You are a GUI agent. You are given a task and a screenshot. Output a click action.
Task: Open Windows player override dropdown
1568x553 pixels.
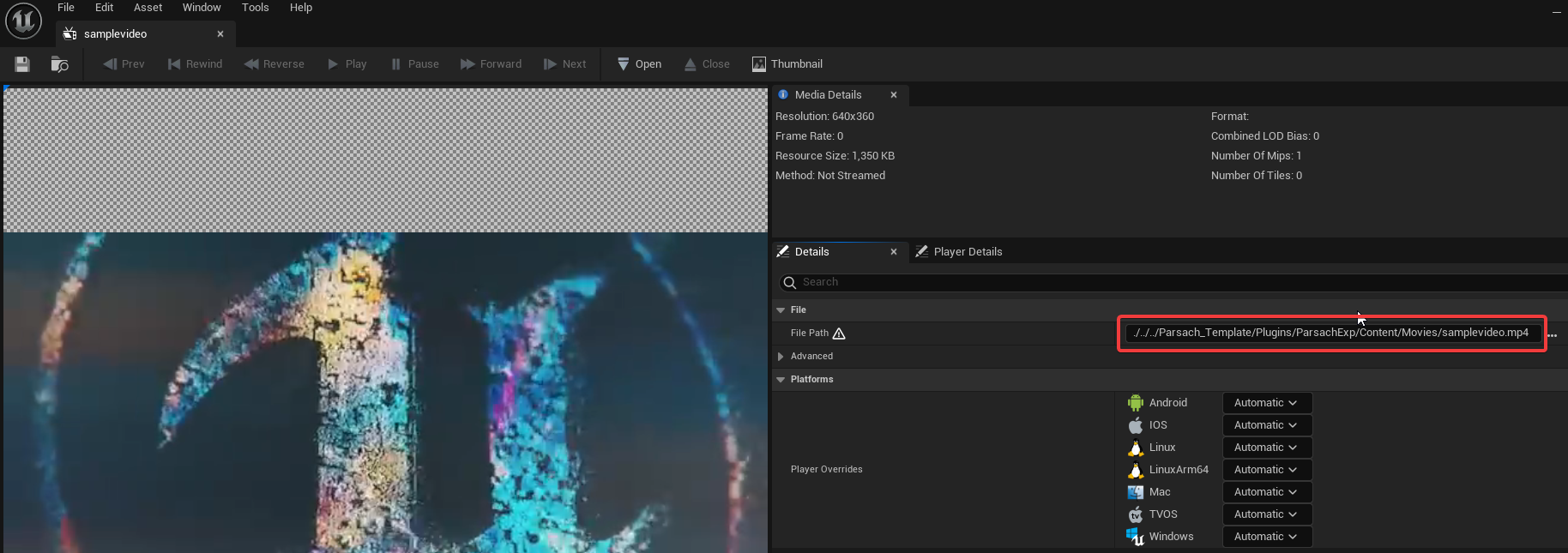click(1267, 537)
